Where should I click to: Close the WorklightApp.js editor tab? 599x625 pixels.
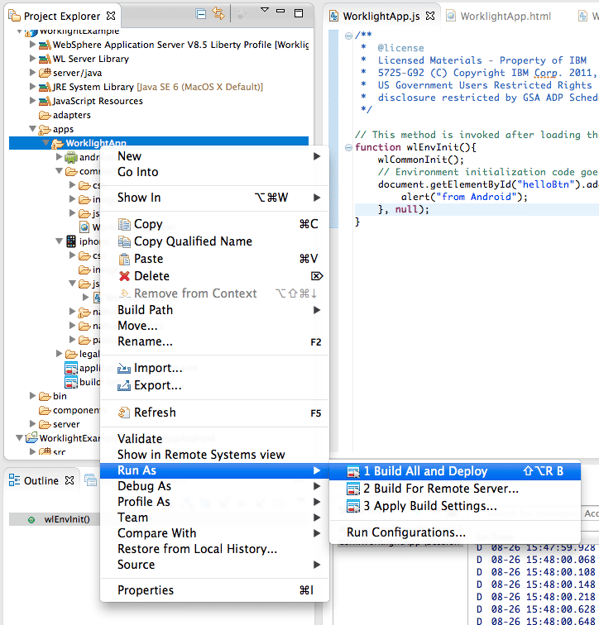click(x=430, y=16)
